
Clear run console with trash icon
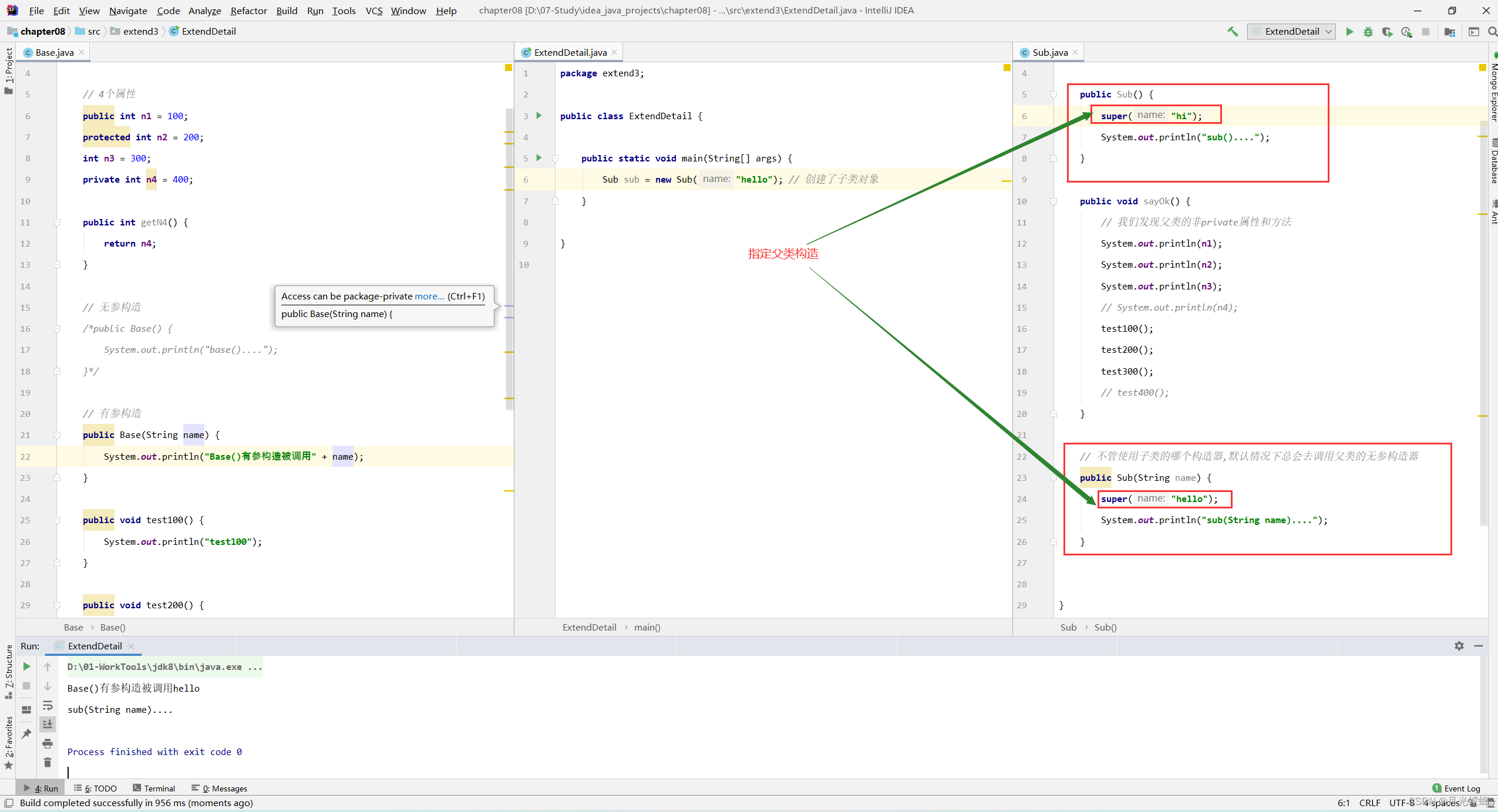click(48, 762)
